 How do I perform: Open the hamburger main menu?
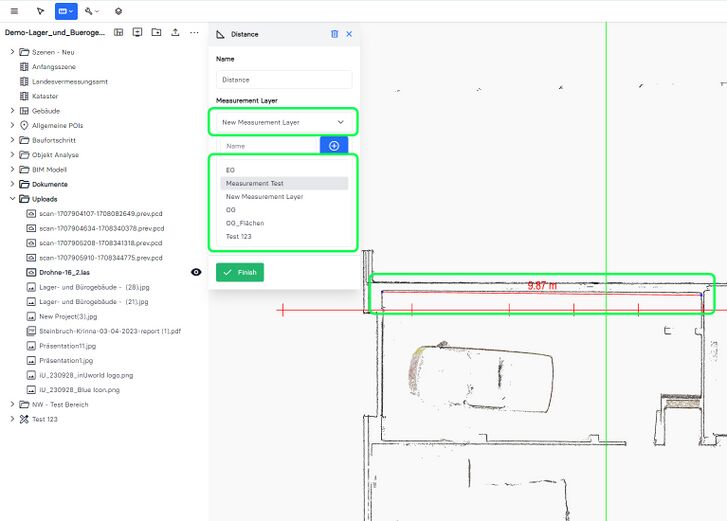[13, 11]
